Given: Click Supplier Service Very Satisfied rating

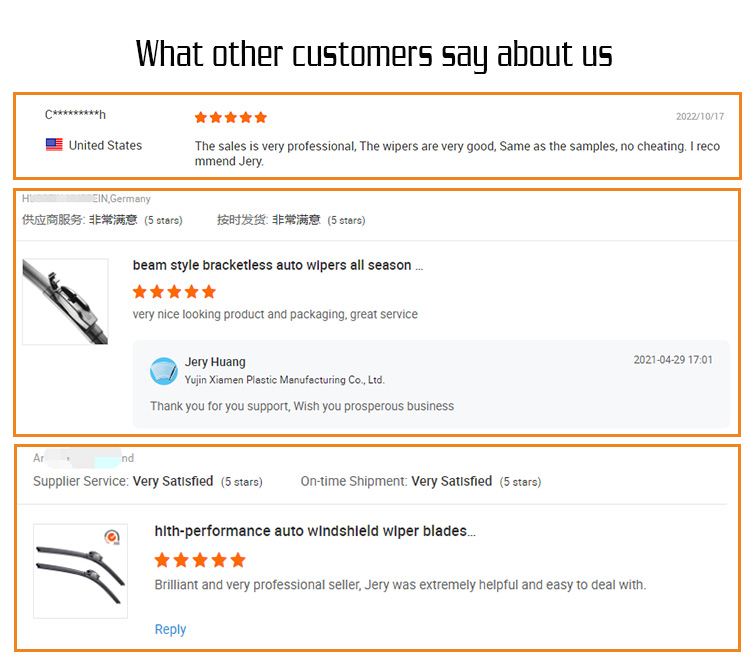Looking at the screenshot, I should (148, 481).
